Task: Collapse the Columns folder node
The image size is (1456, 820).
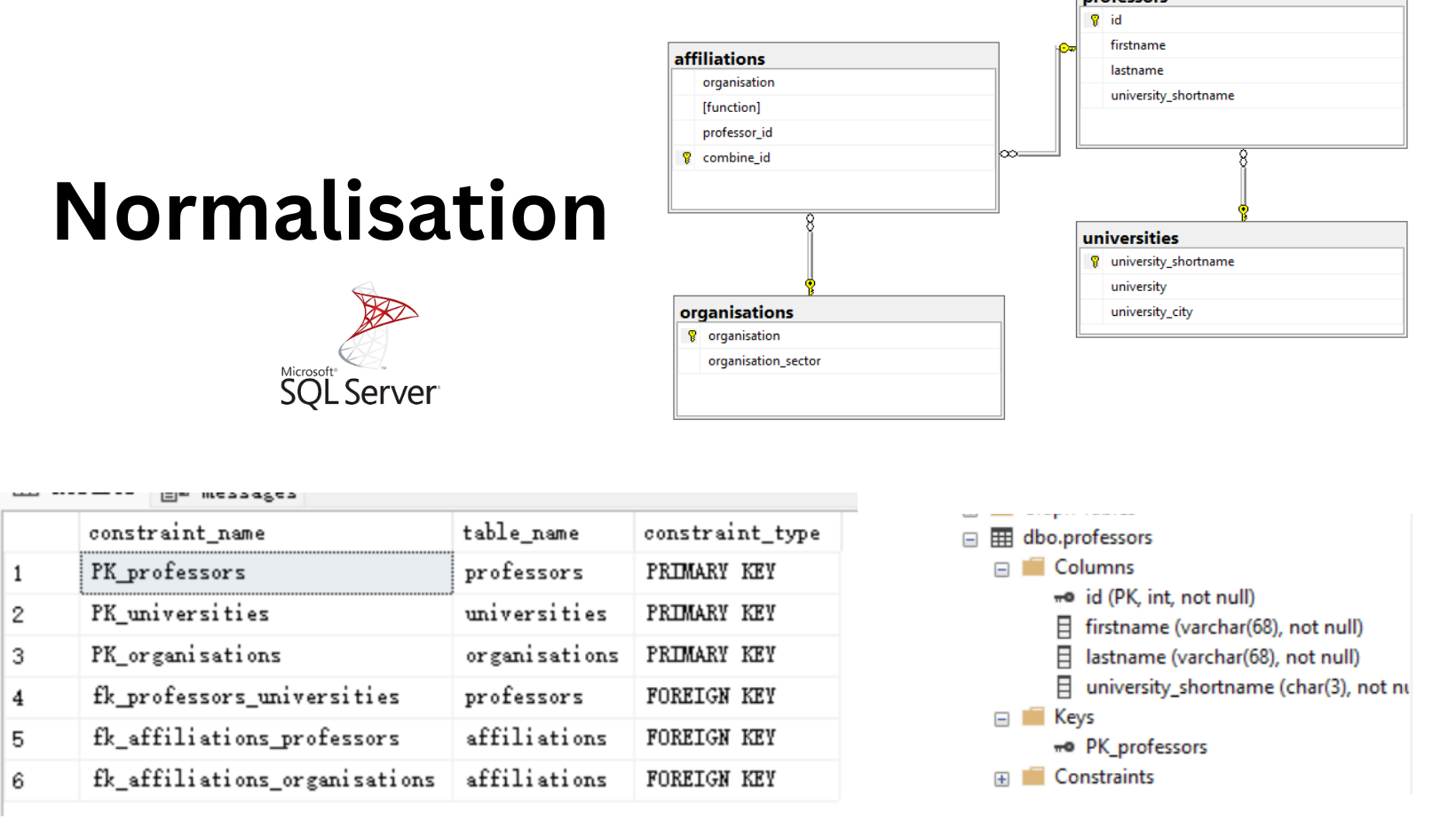Action: click(x=1001, y=570)
